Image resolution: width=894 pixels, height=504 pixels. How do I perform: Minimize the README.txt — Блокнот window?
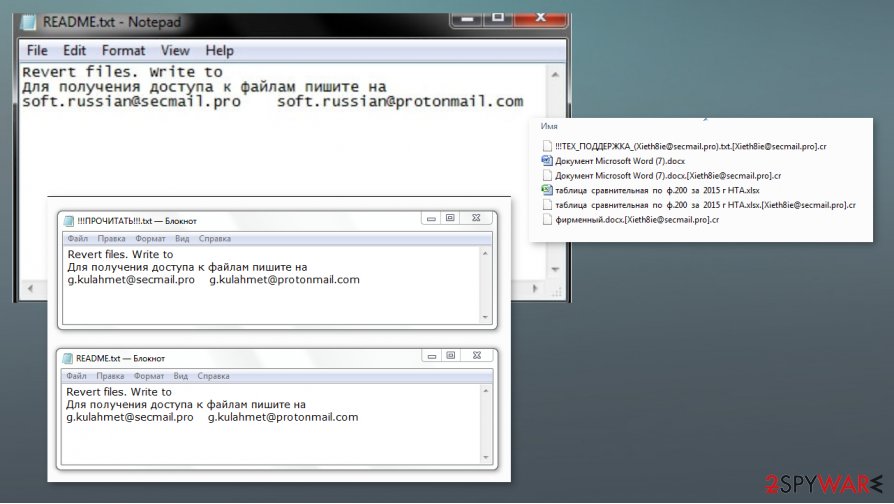tap(432, 356)
